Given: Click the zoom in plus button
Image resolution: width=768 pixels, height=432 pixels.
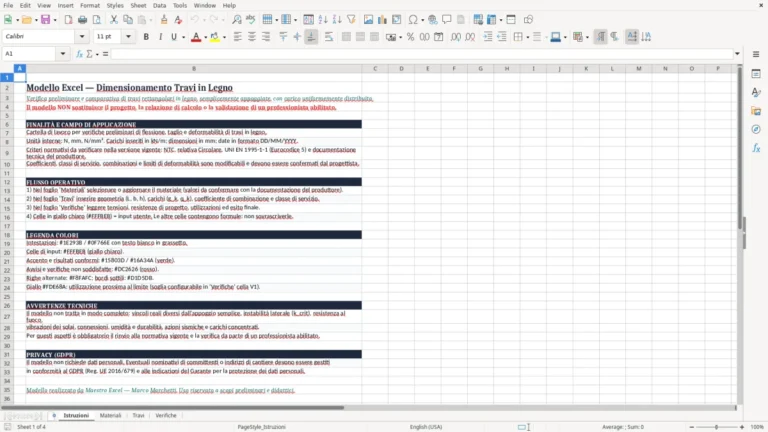Looking at the screenshot, I should point(742,427).
